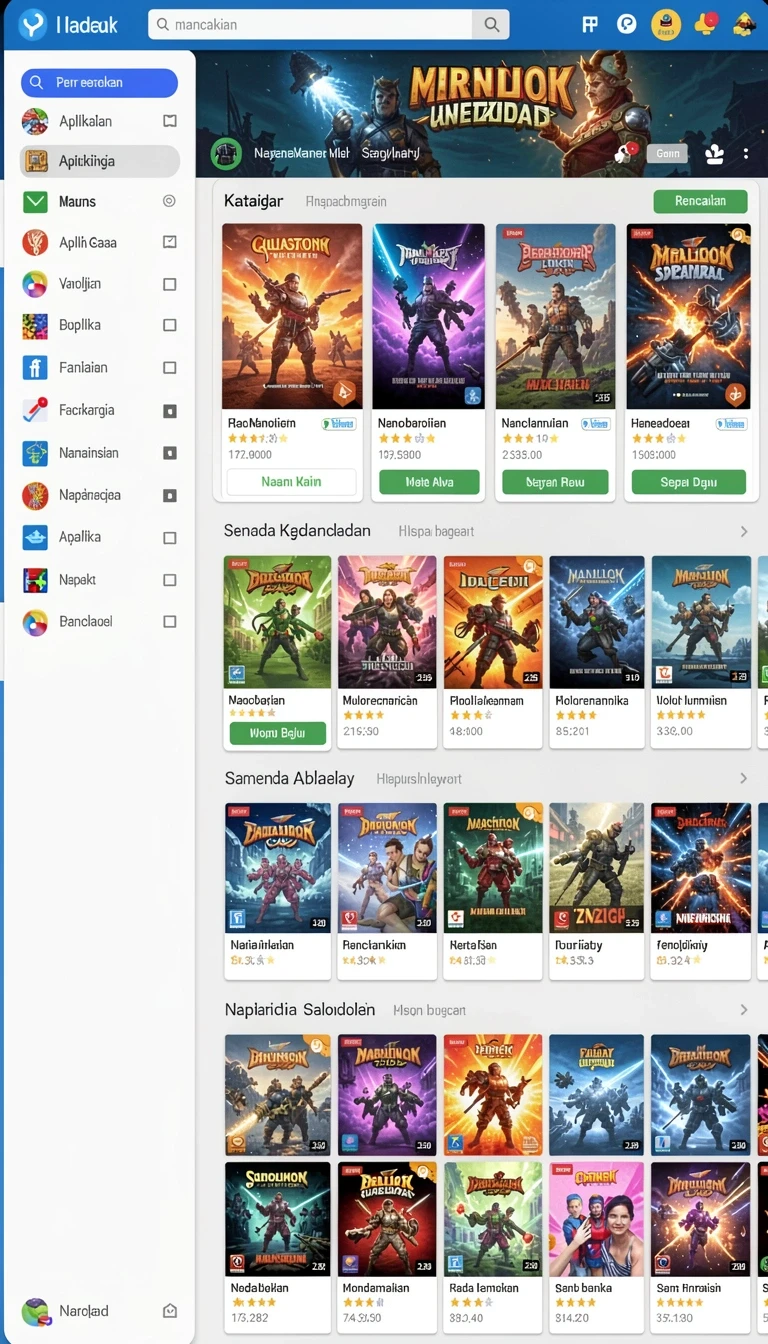Select the Aplikalan sidebar item
Screen dimensions: 768x1344
[x=99, y=121]
